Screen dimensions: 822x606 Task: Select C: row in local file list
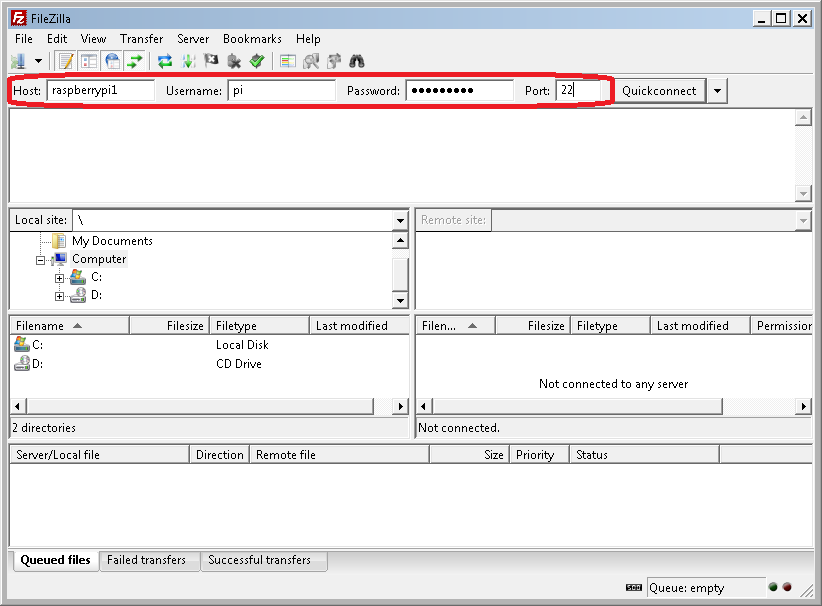pyautogui.click(x=209, y=345)
